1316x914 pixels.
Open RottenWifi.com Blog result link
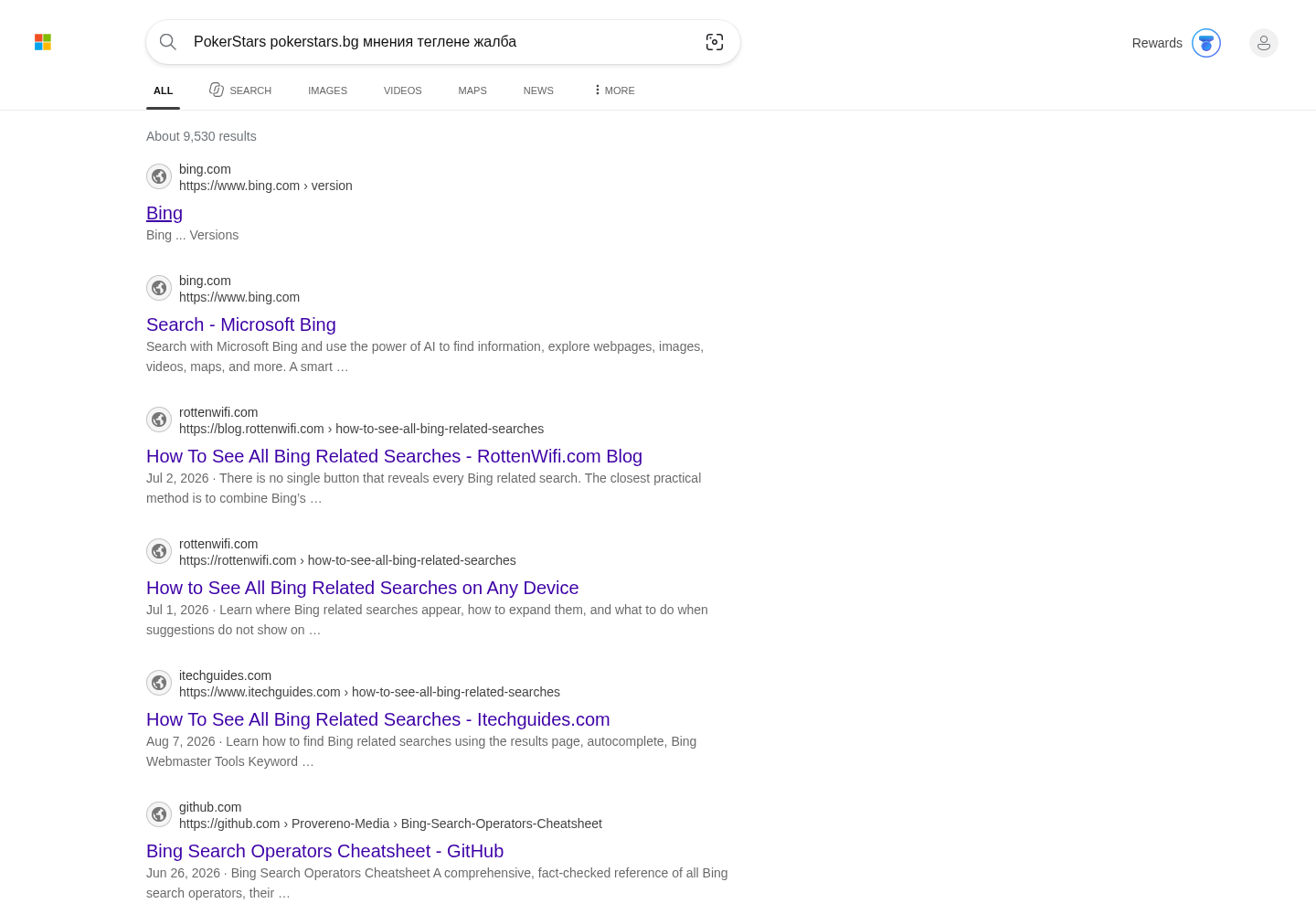pos(394,456)
